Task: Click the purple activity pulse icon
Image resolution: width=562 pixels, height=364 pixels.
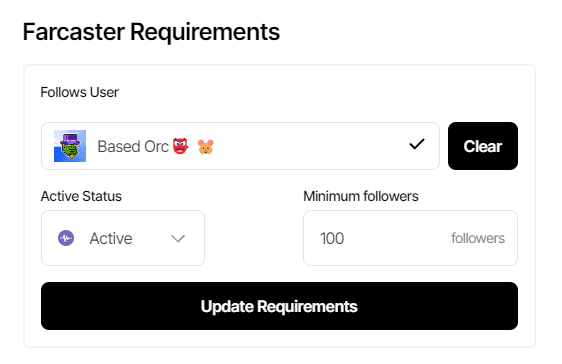Action: [66, 238]
